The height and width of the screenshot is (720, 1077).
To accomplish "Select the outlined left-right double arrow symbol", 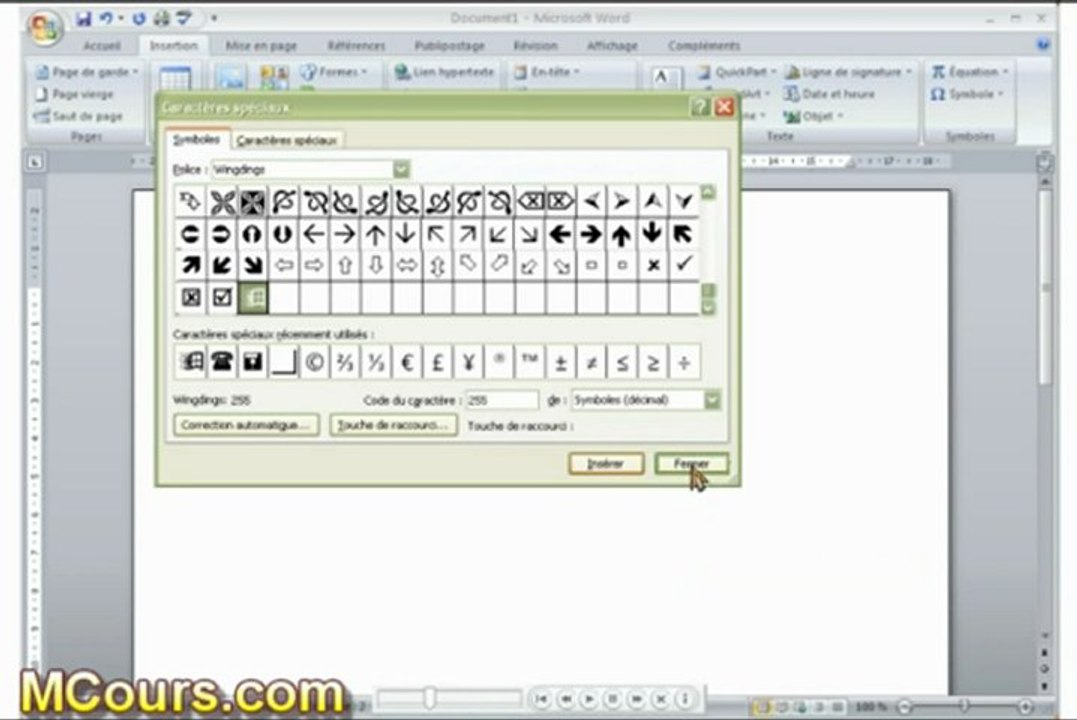I will point(406,265).
